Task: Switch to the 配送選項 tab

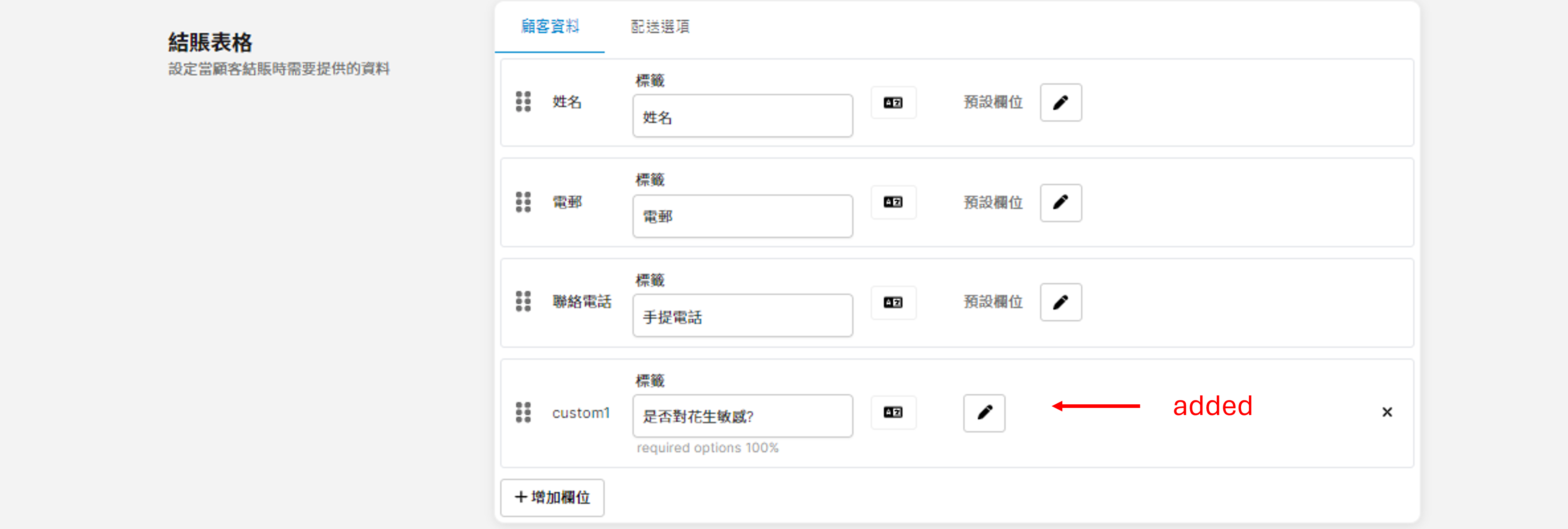Action: (660, 27)
